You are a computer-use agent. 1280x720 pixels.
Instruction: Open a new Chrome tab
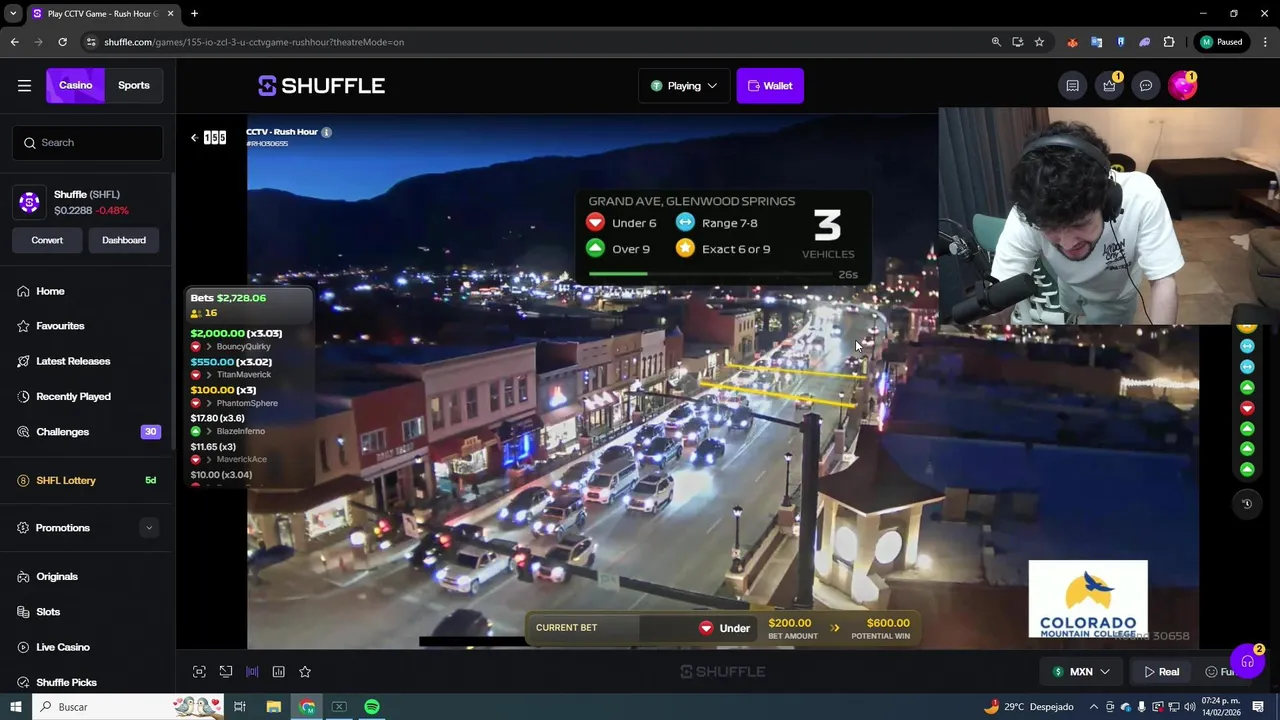point(194,14)
